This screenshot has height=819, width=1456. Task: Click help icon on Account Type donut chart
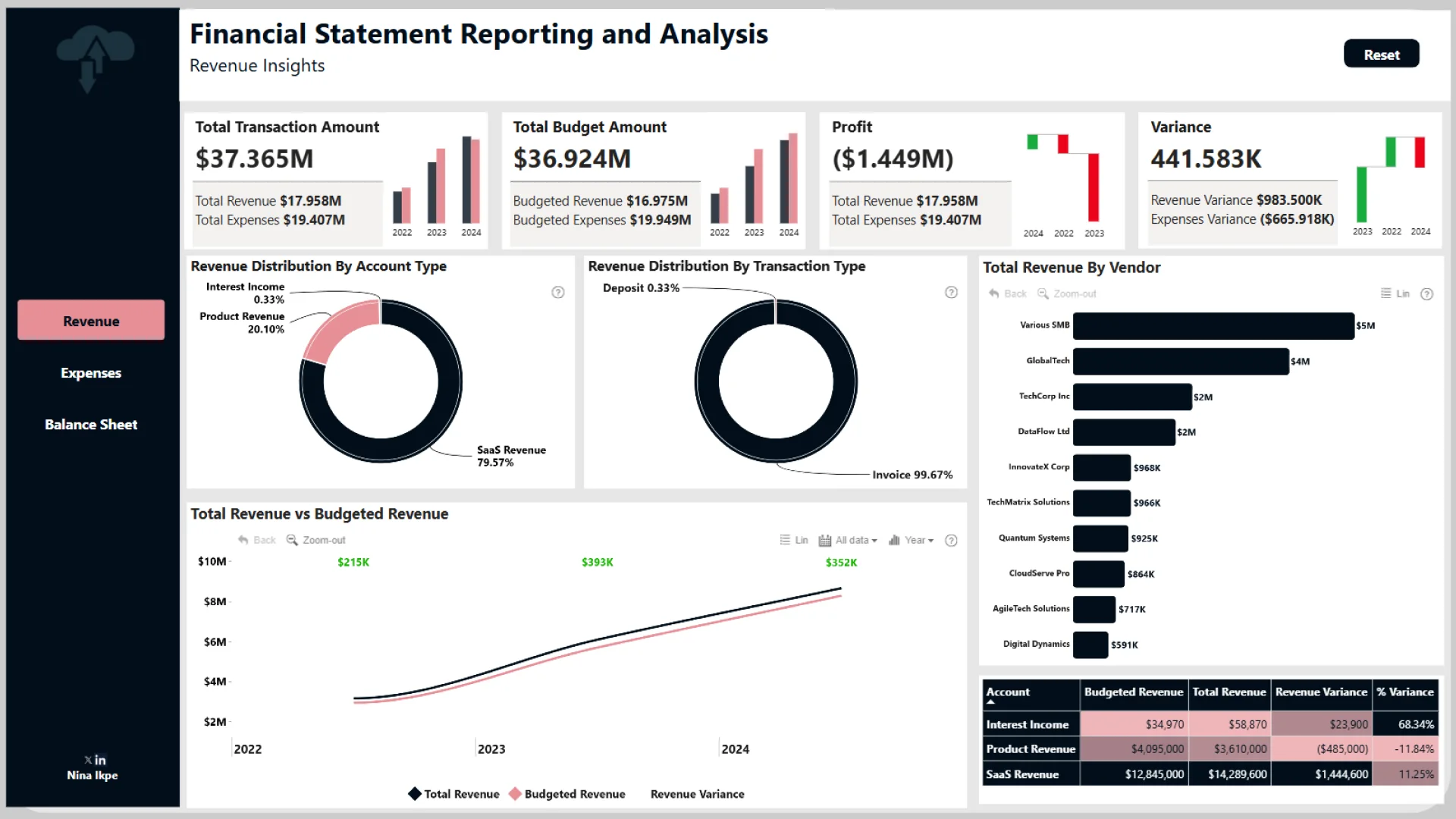tap(558, 293)
